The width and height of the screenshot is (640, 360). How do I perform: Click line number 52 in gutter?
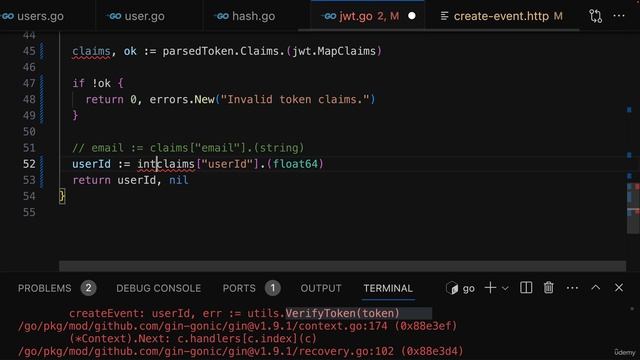click(29, 164)
